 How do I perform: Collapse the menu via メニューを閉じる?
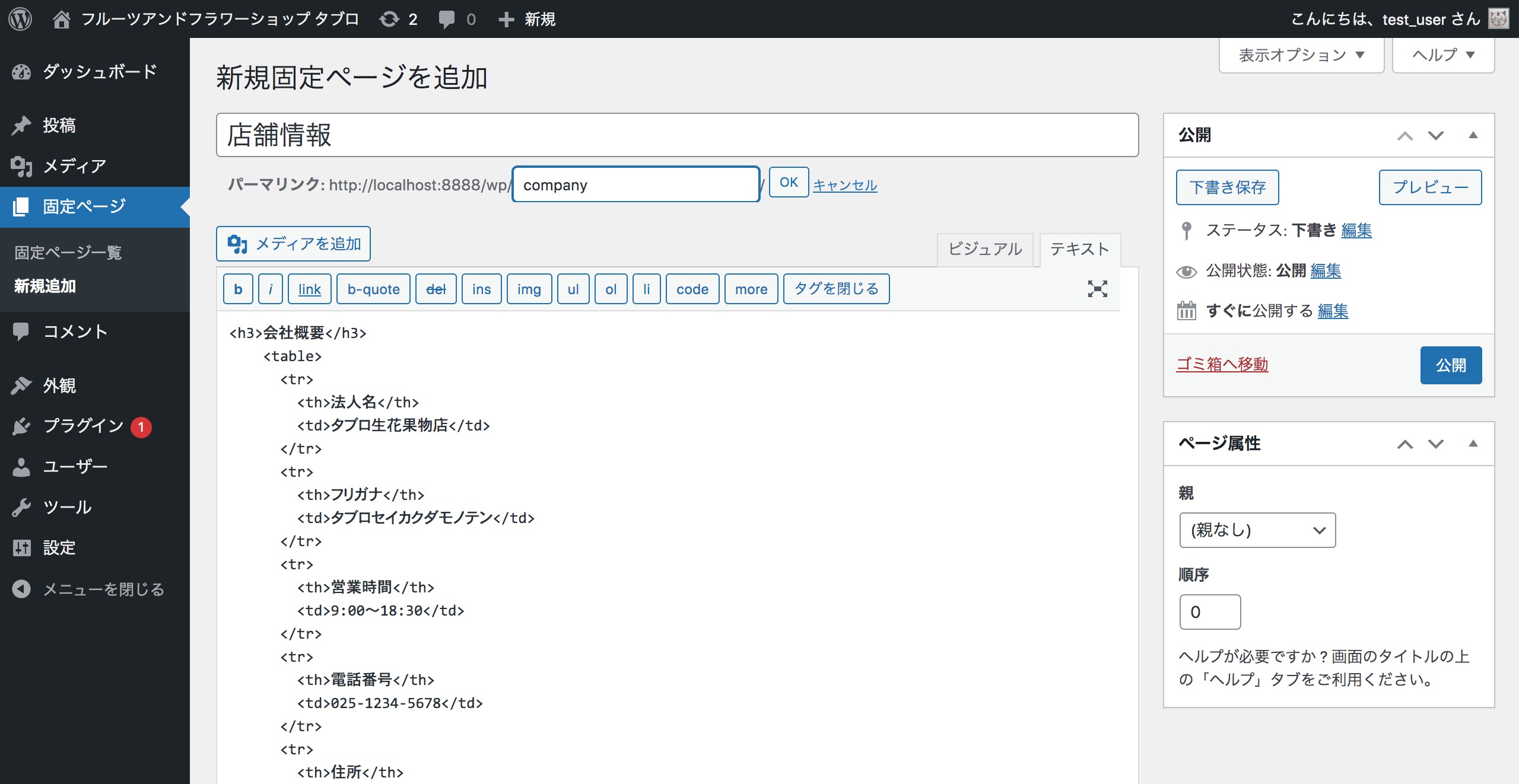coord(103,589)
